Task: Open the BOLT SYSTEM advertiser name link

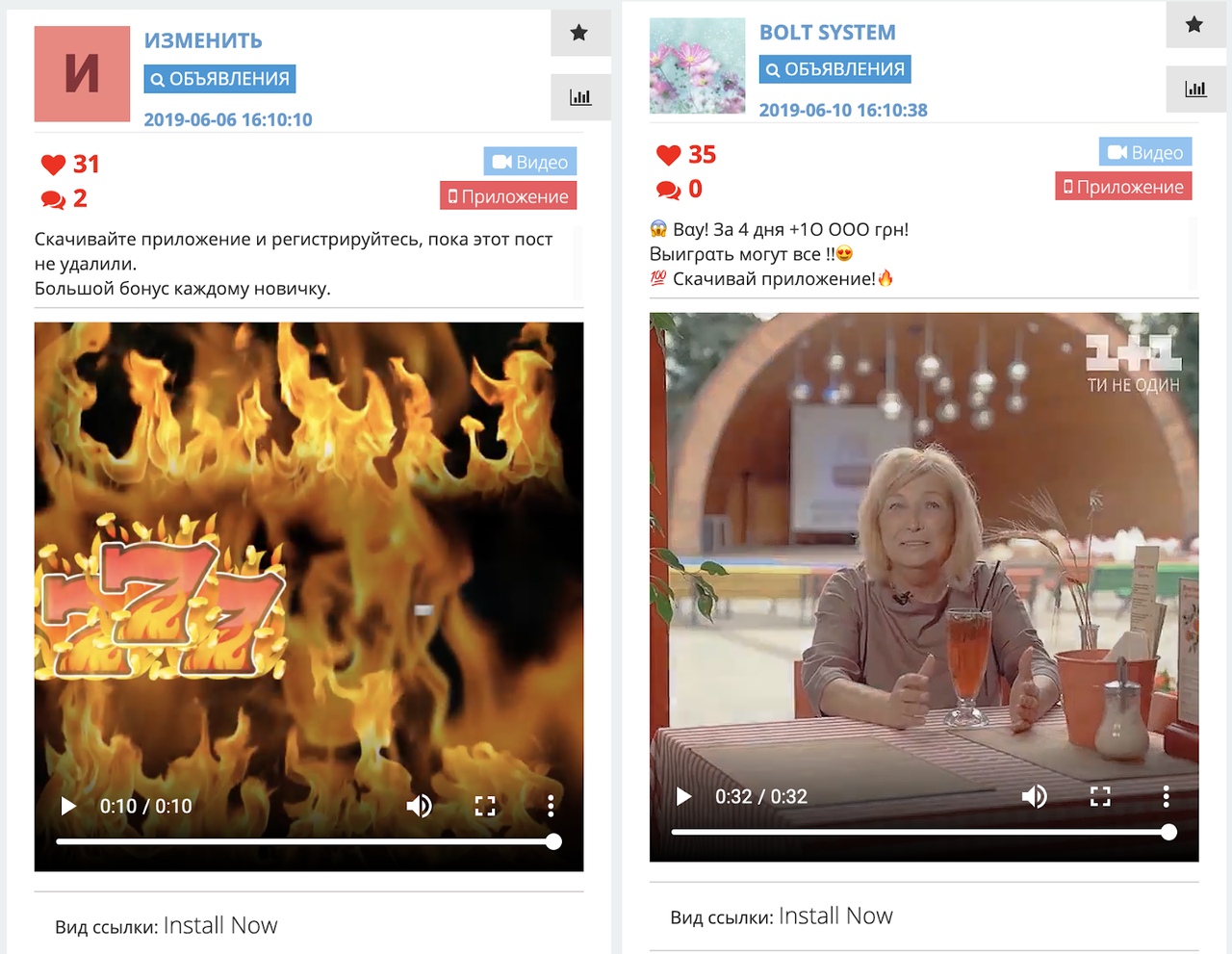Action: 828,32
